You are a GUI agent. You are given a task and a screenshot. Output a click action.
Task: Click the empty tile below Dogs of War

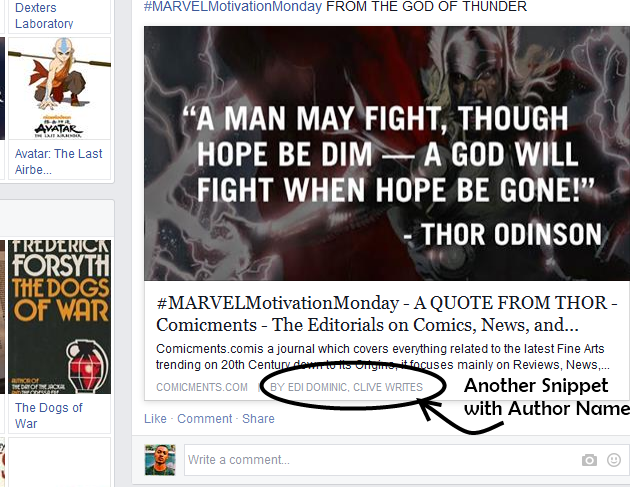(x=59, y=462)
